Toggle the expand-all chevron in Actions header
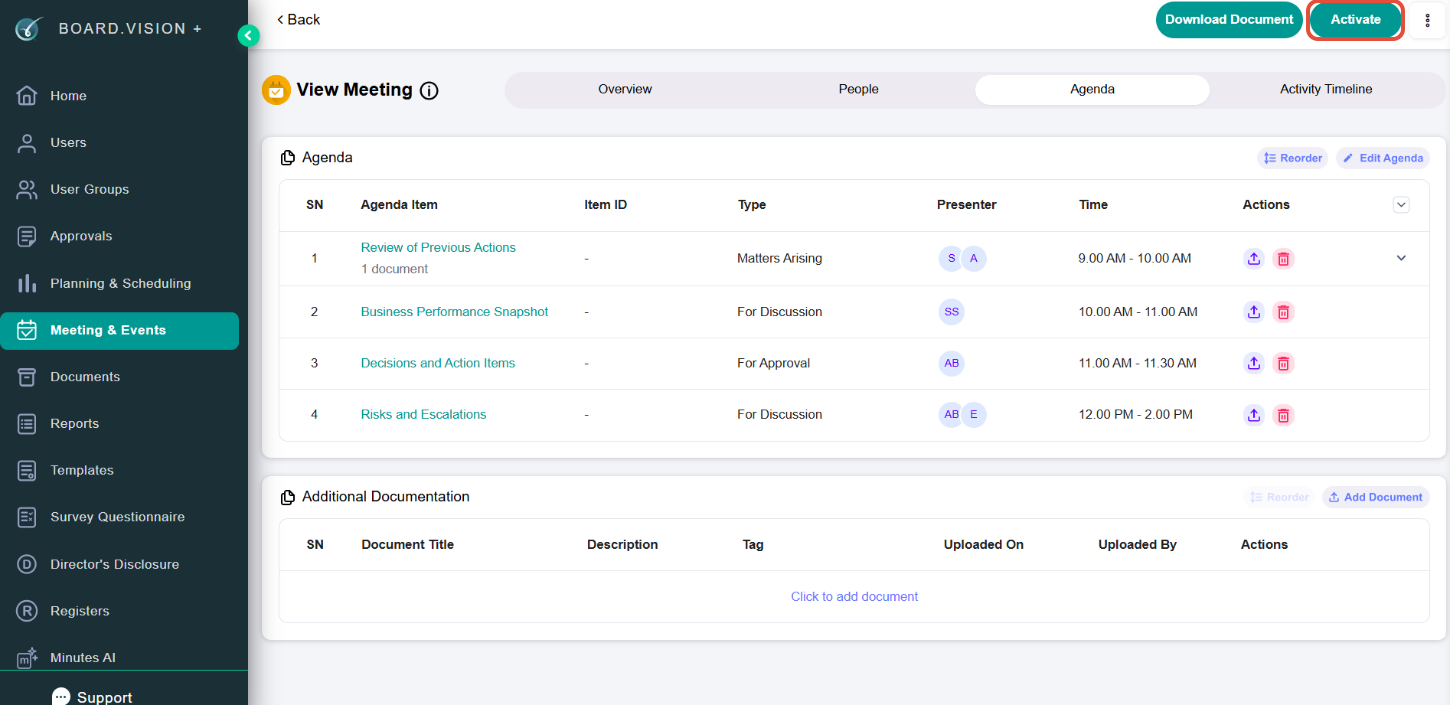The height and width of the screenshot is (705, 1450). 1401,205
